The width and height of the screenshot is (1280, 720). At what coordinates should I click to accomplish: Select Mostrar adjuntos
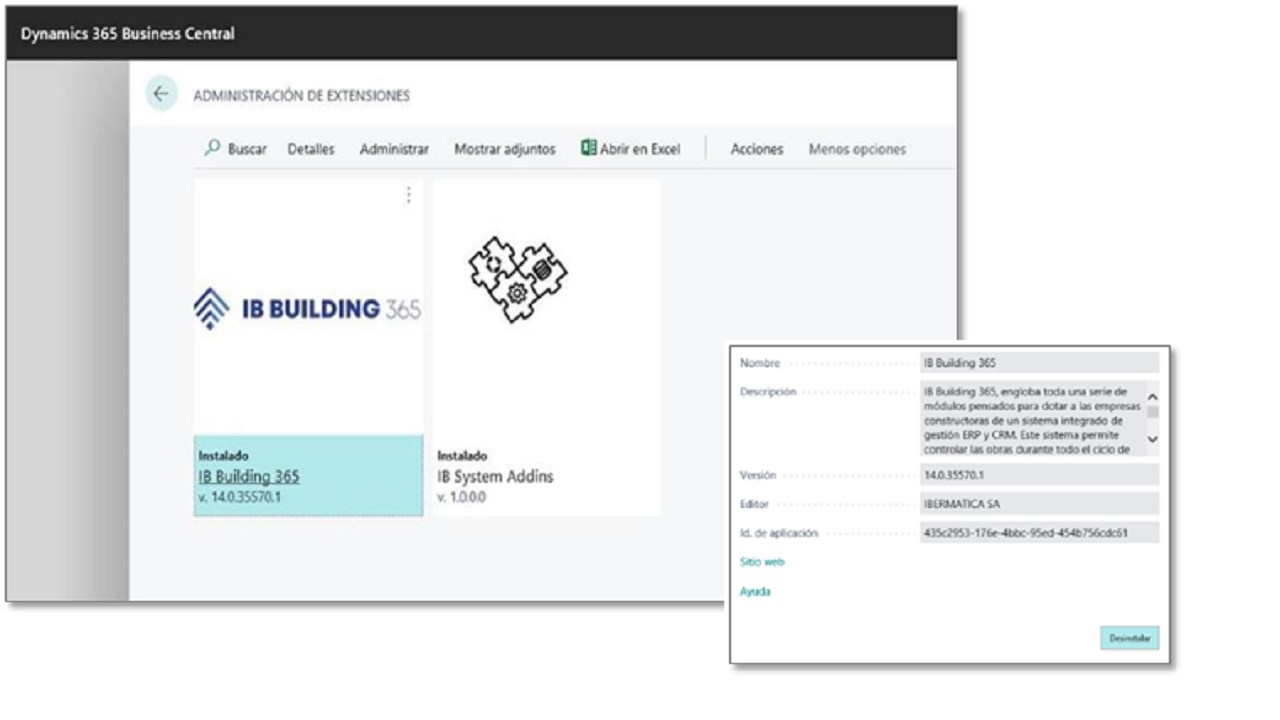[505, 149]
